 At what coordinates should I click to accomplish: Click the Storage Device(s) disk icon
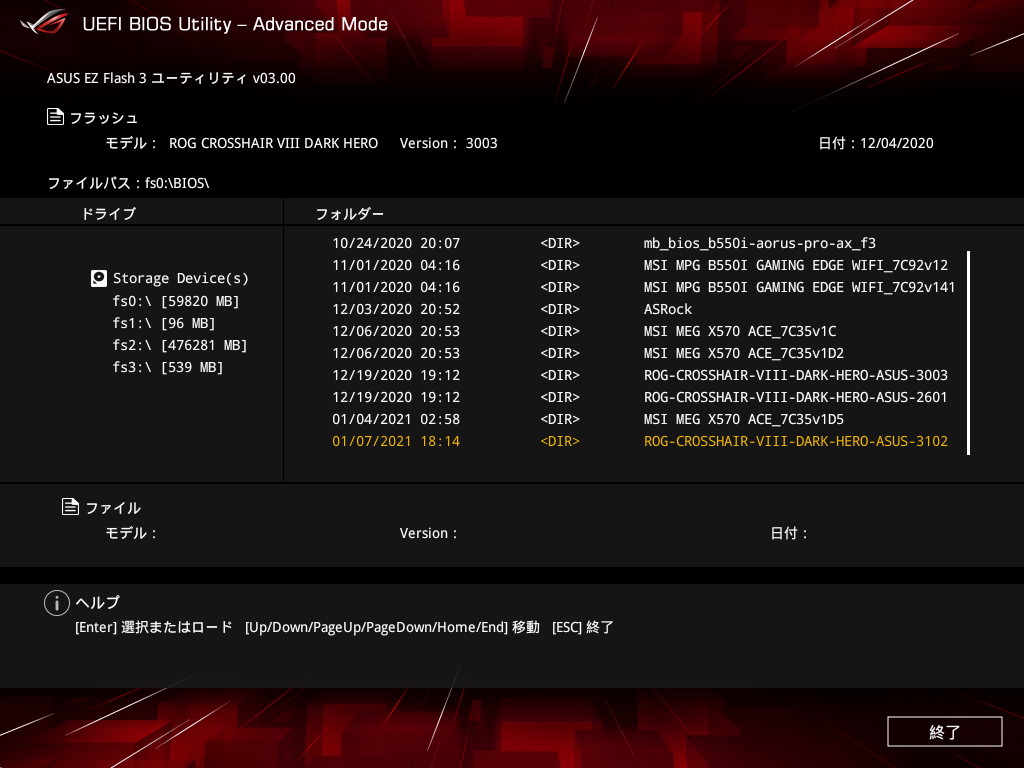99,278
